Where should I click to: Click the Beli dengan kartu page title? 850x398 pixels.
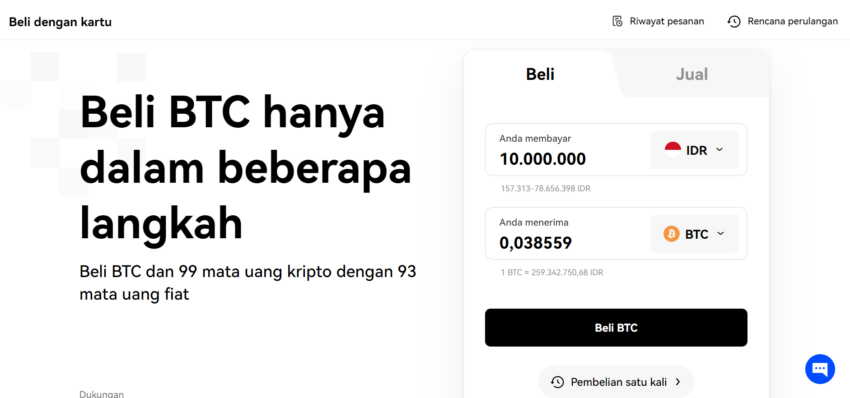(60, 22)
